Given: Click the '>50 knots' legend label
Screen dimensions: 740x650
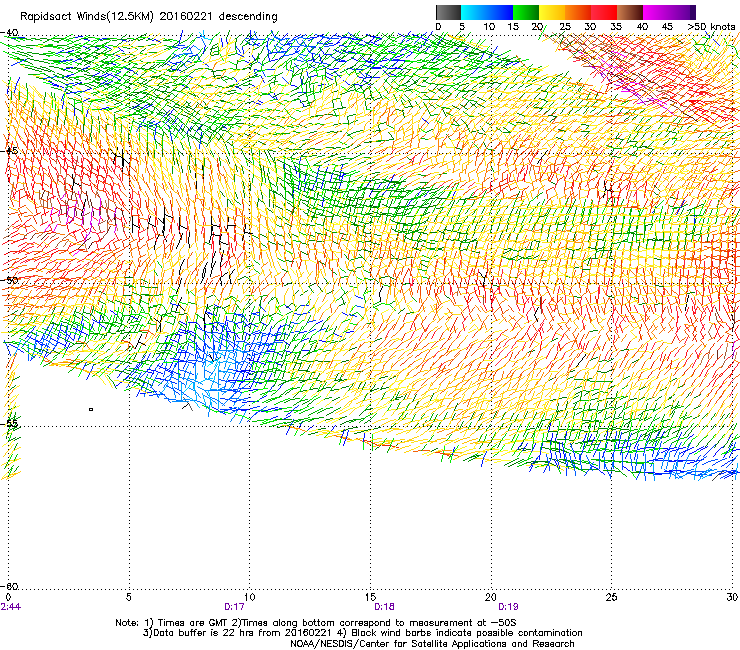Looking at the screenshot, I should point(711,27).
